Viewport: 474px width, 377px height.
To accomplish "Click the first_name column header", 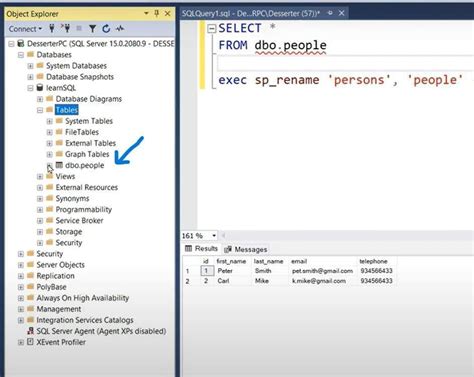I will pos(231,261).
